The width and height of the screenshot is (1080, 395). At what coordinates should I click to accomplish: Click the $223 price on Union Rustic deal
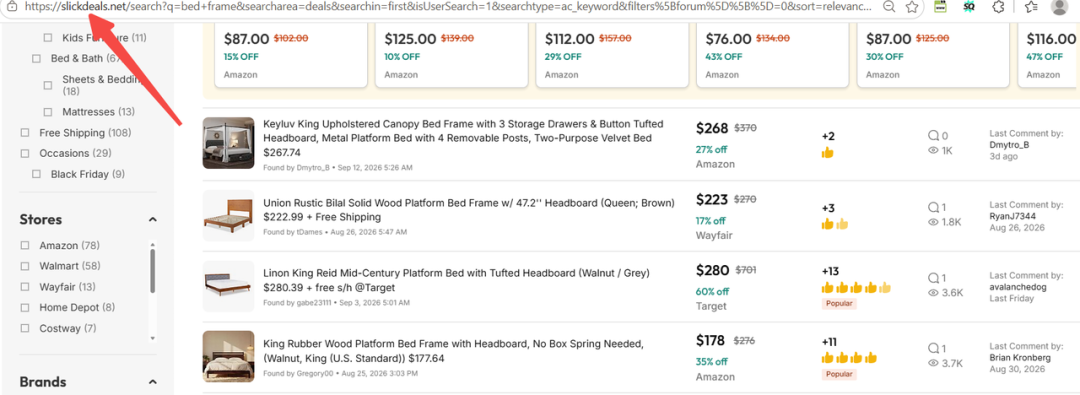712,200
